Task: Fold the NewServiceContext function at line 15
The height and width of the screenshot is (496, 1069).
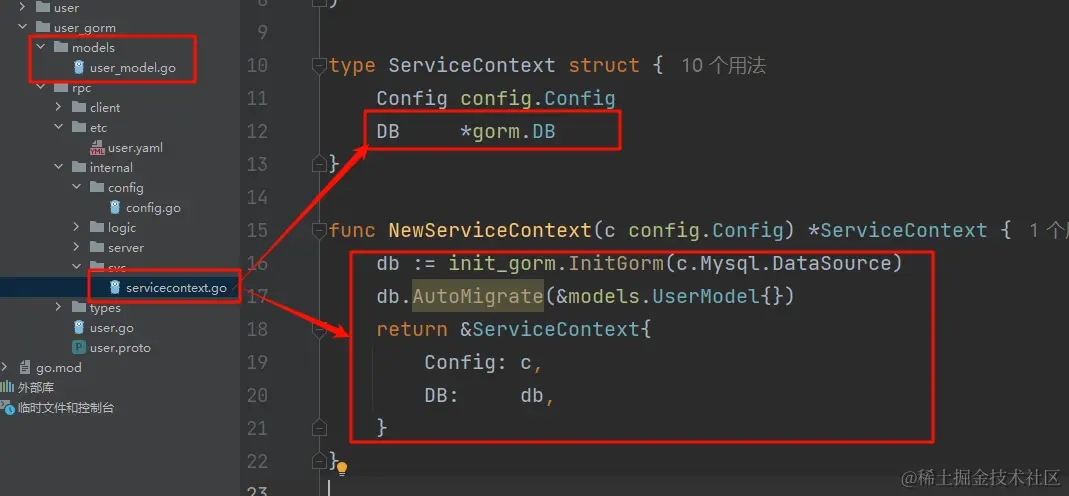Action: [318, 230]
